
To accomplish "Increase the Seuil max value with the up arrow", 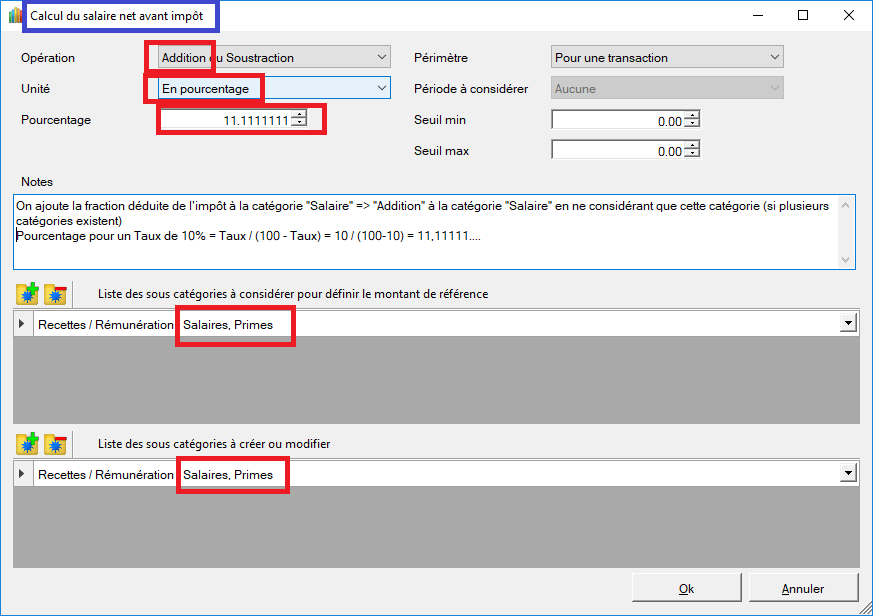I will point(691,147).
